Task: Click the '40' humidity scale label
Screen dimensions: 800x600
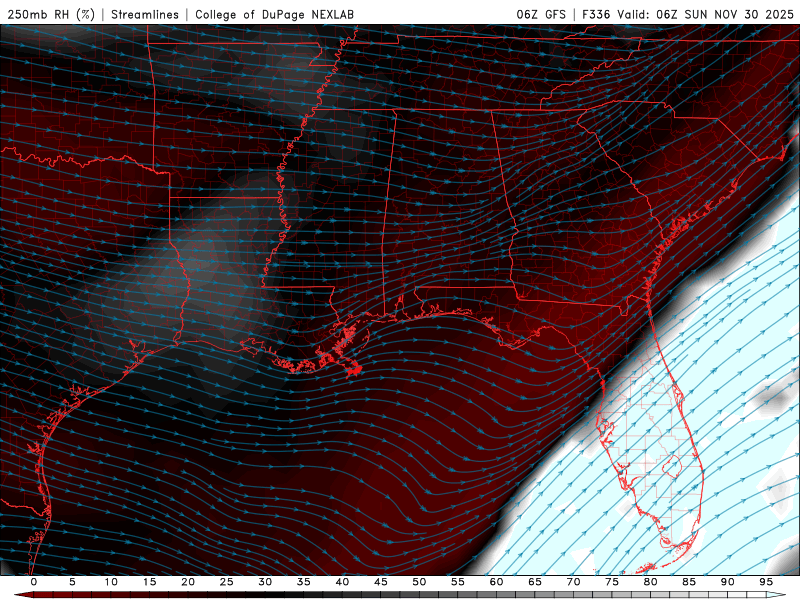Action: pos(342,582)
